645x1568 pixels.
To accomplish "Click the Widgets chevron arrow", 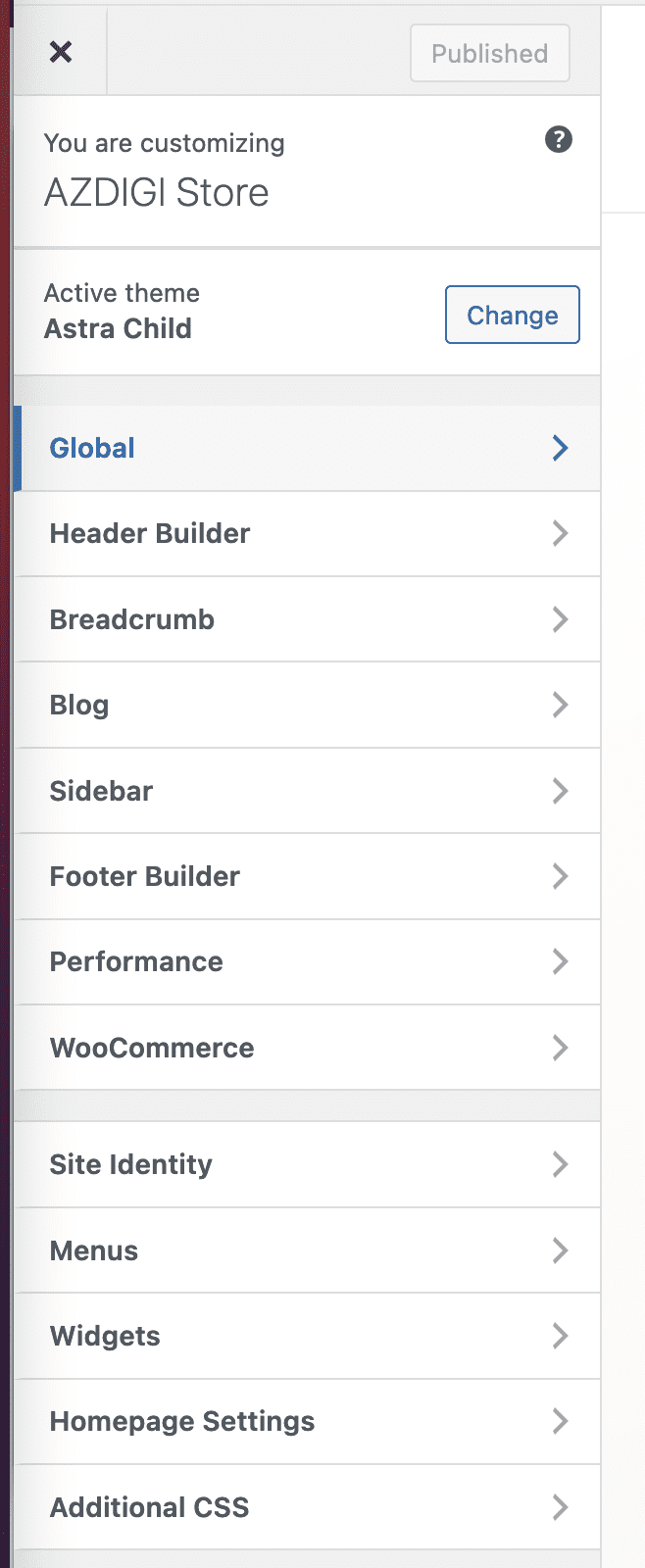I will 560,1336.
